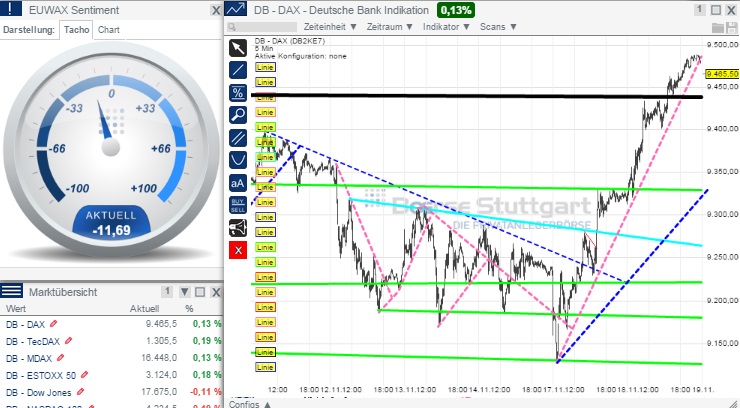Open the Zeitraum dropdown
740x408 pixels.
point(390,27)
